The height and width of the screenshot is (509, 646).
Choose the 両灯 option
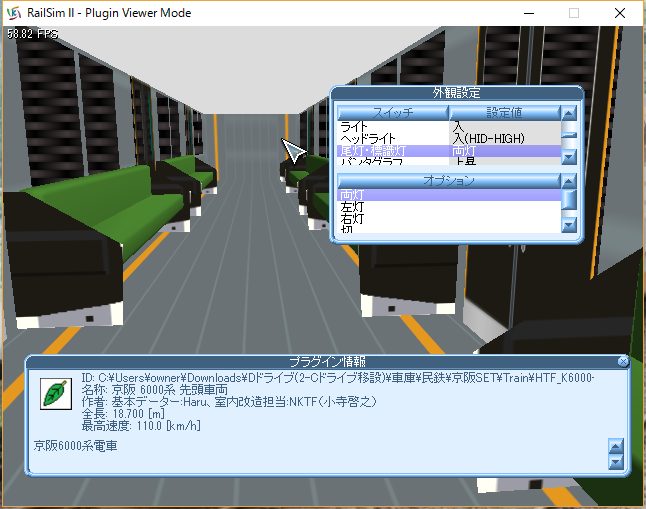click(449, 195)
